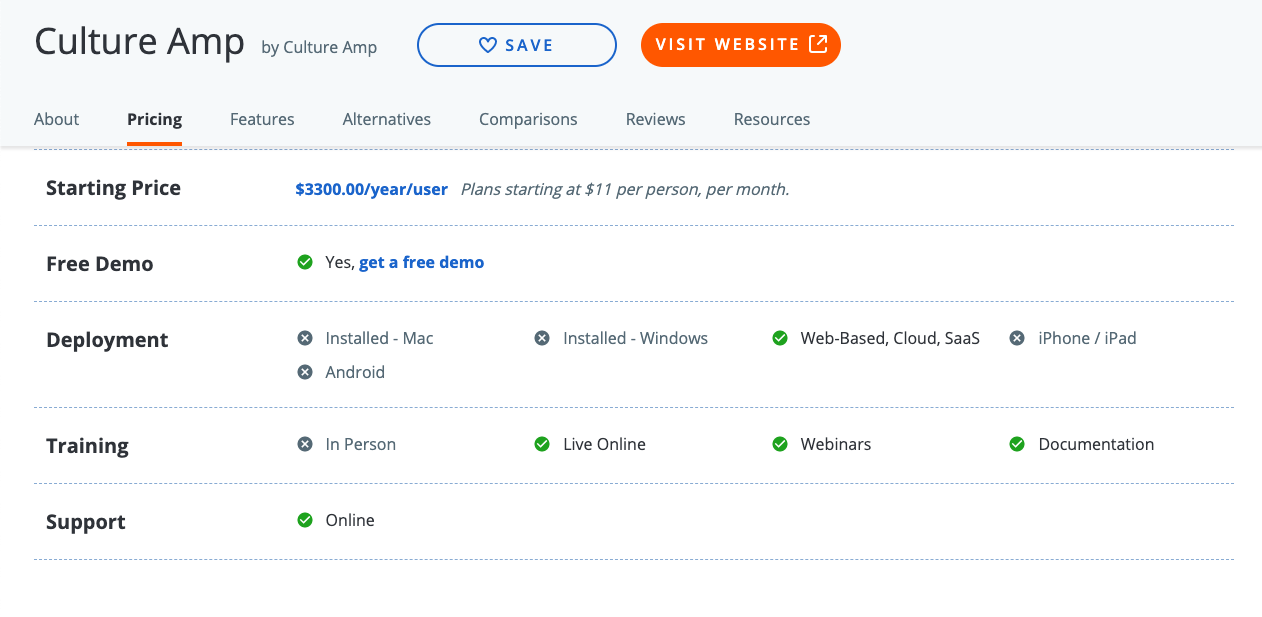
Task: Go to the Alternatives tab
Action: 387,119
